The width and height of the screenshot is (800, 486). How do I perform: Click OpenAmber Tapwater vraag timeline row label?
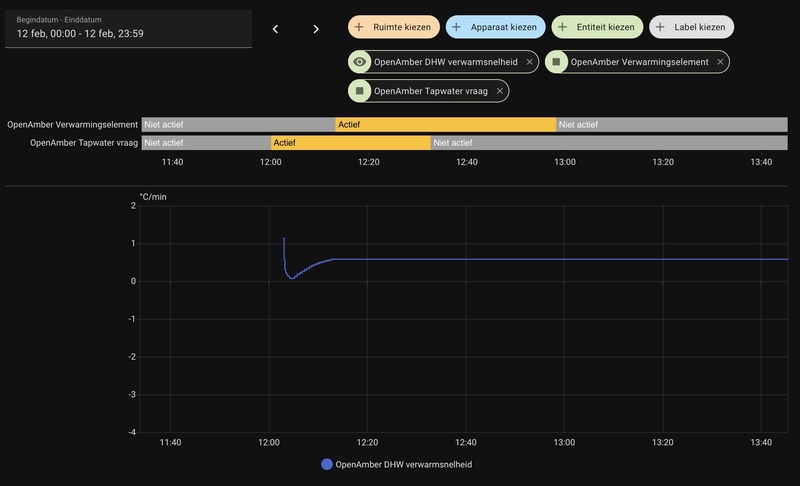point(84,143)
